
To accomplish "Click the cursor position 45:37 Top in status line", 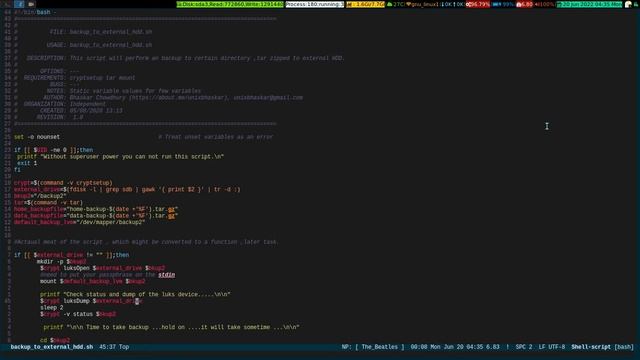I will [114, 347].
